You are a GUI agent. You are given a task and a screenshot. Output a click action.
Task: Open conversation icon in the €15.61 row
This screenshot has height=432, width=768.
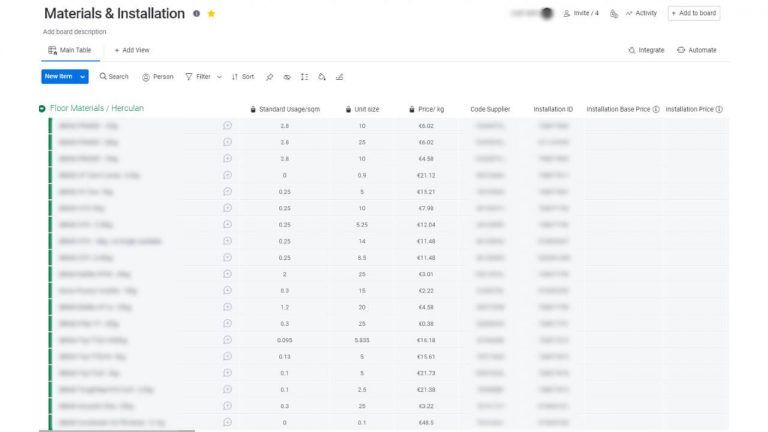pyautogui.click(x=227, y=356)
